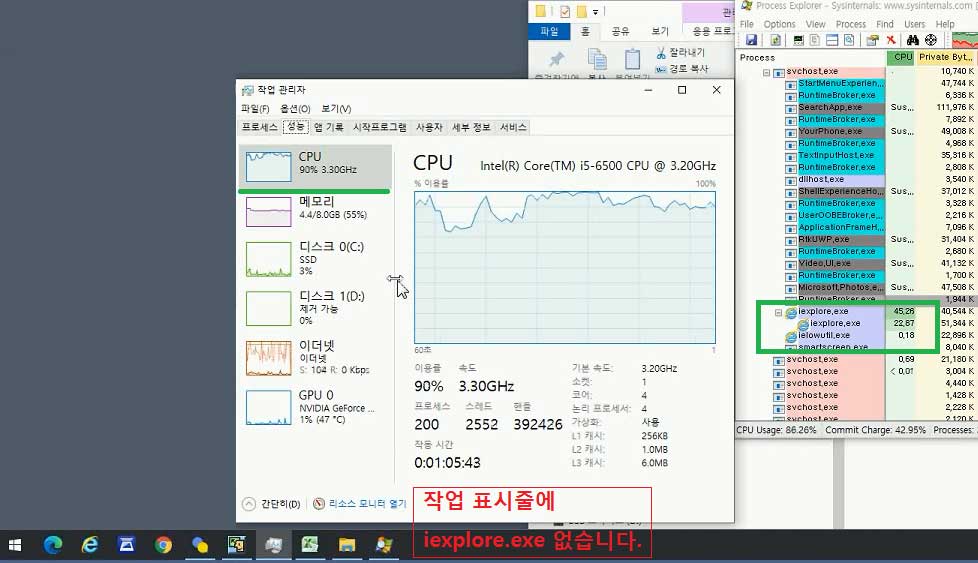Open 보기(V) menu in Task Manager
The image size is (978, 563).
click(336, 108)
